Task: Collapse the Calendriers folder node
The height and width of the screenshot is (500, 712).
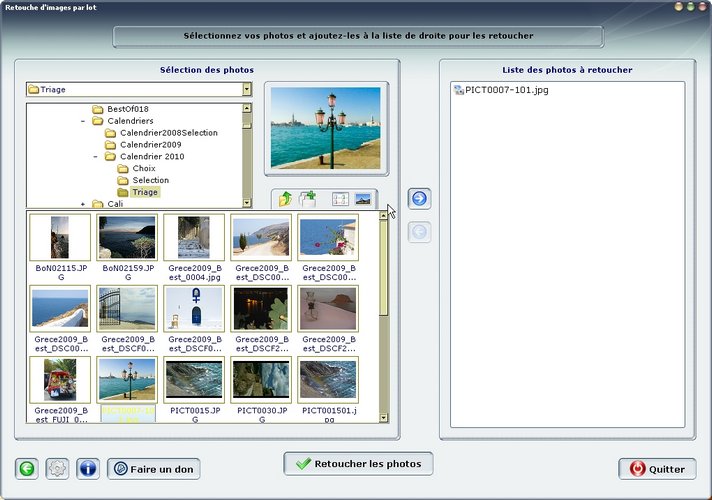Action: point(82,121)
